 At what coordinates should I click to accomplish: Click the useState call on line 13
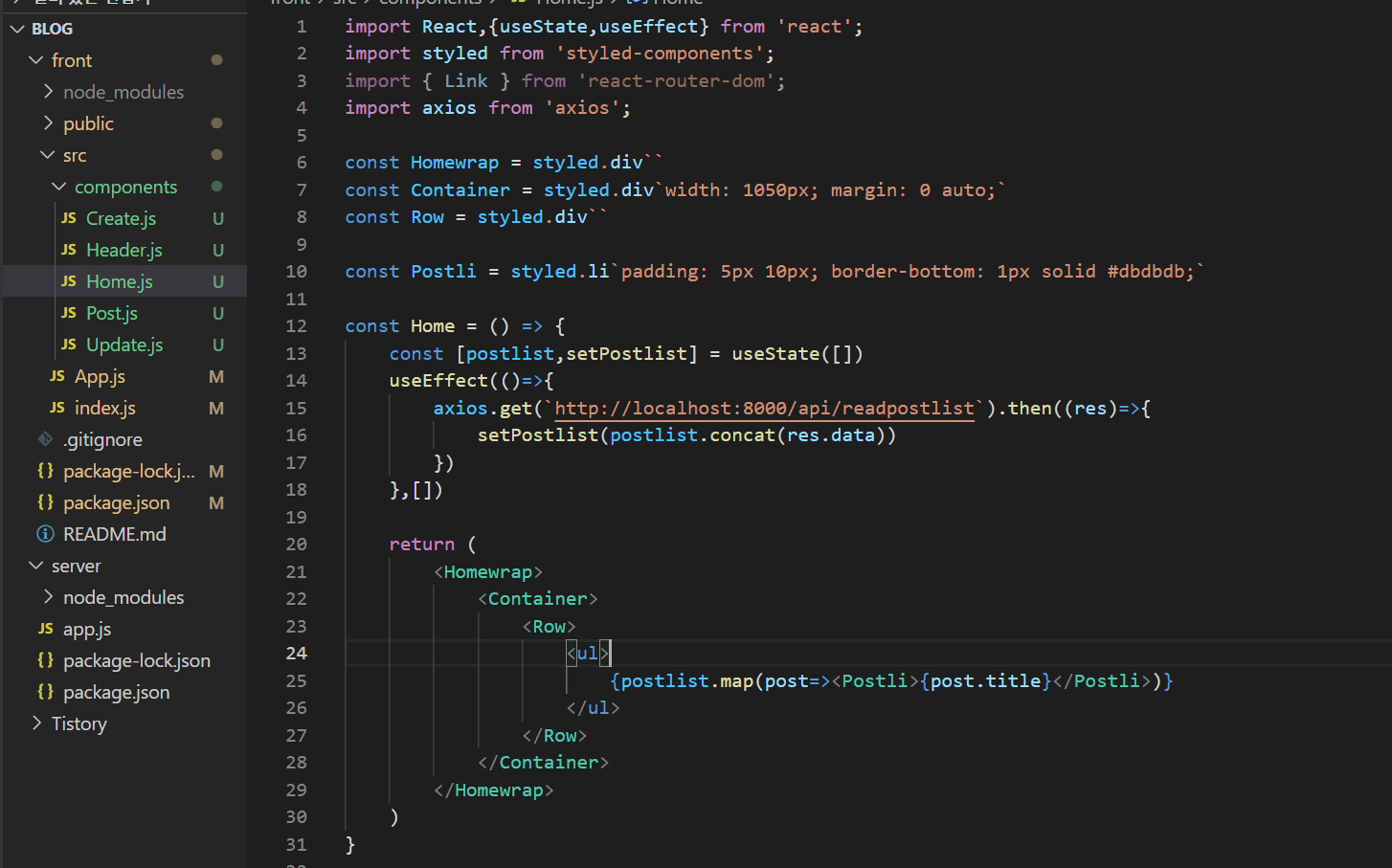point(775,354)
